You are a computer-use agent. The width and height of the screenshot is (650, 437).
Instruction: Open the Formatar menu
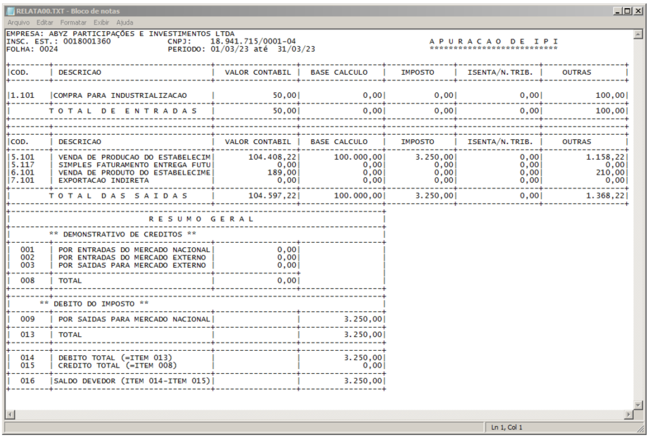click(73, 22)
